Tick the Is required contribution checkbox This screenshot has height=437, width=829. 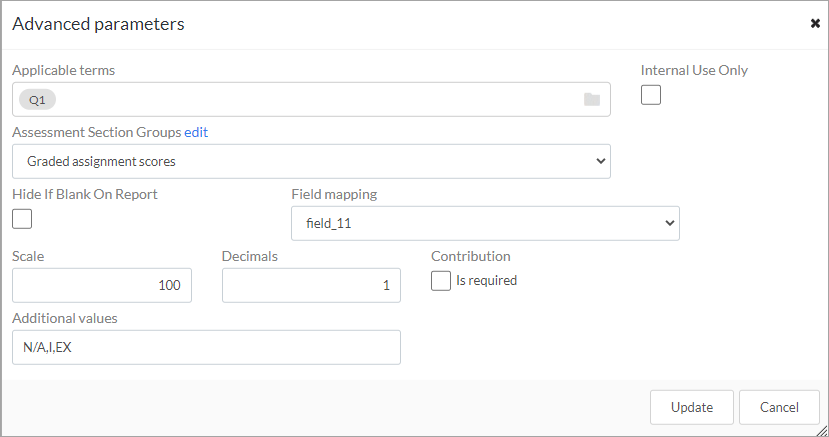441,281
